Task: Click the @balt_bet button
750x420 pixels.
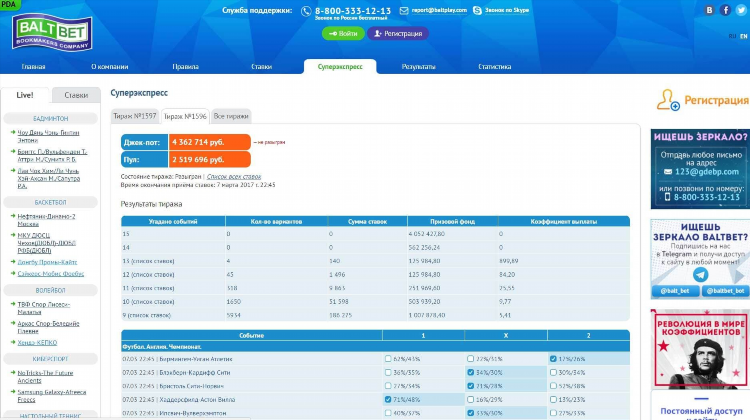Action: 675,291
